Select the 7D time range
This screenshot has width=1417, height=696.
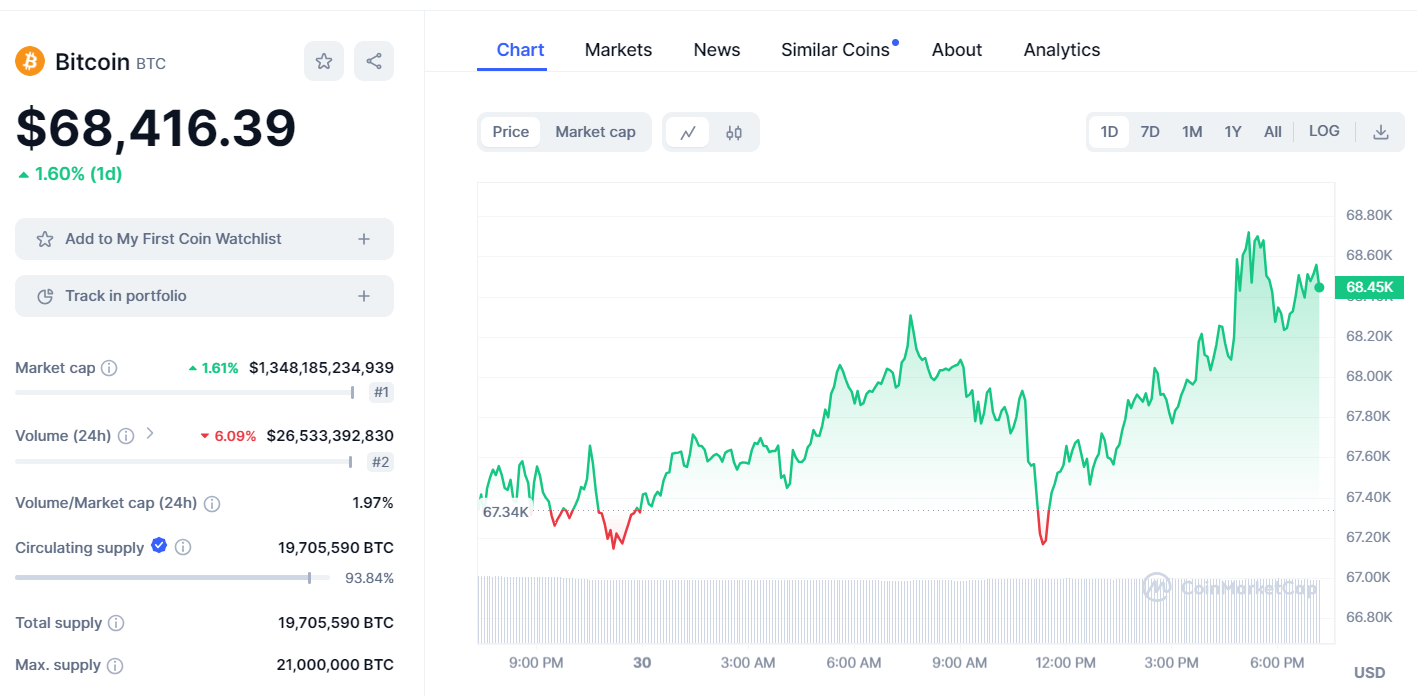pos(1150,132)
